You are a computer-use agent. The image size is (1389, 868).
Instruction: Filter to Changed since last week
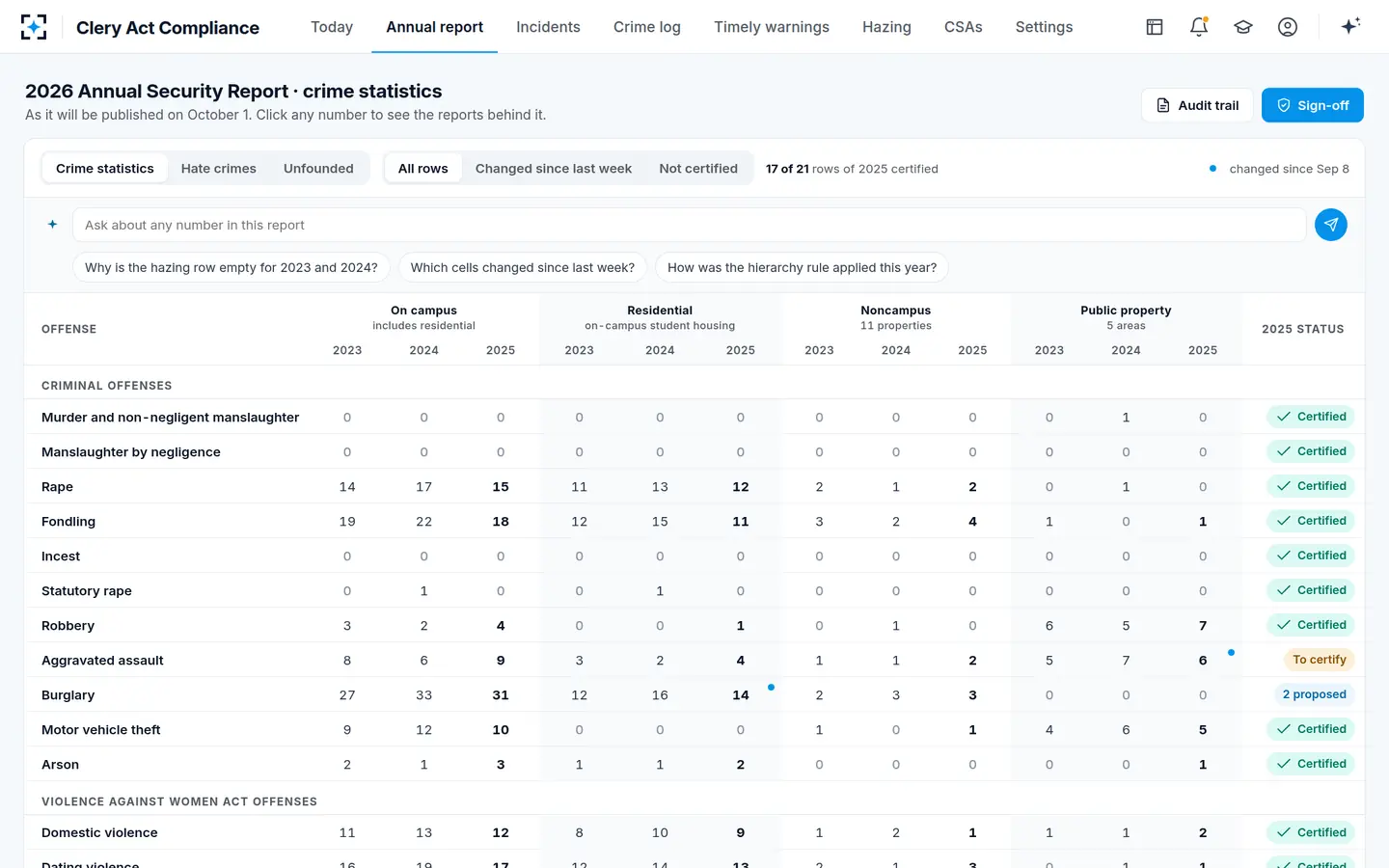click(554, 169)
